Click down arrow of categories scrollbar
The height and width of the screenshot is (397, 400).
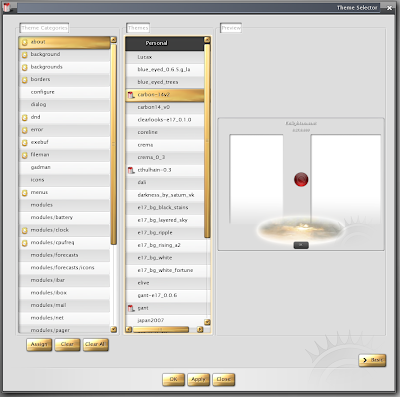pyautogui.click(x=113, y=329)
